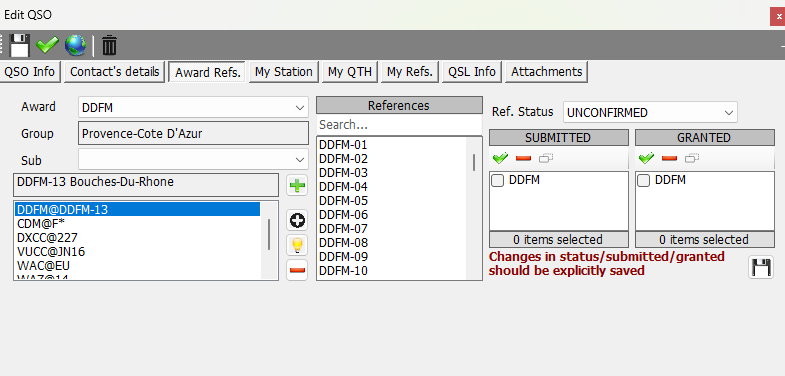Image resolution: width=785 pixels, height=376 pixels.
Task: Select reference DDFM-10
Action: point(392,271)
